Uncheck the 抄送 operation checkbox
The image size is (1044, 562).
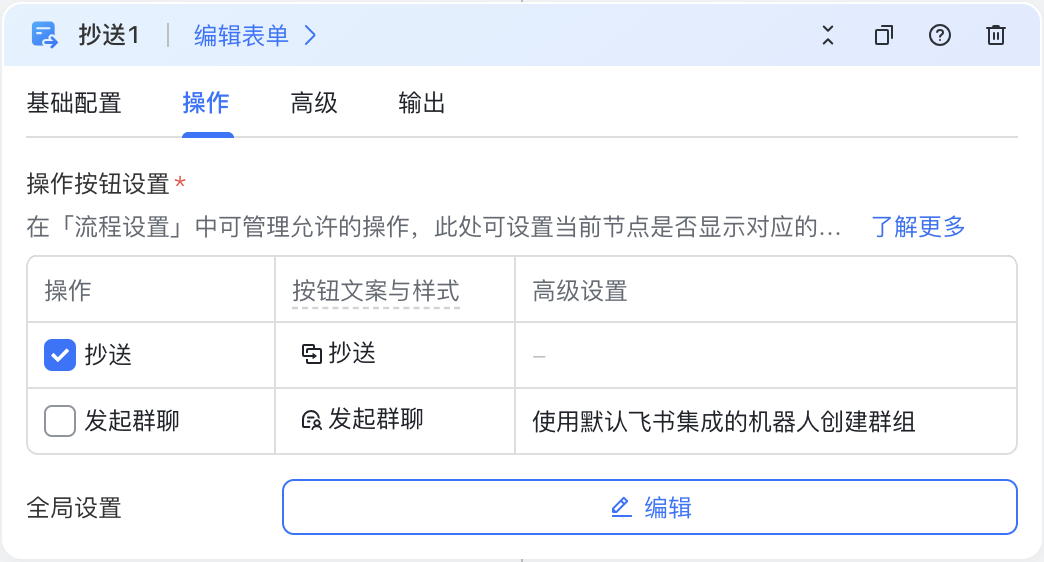coord(60,354)
